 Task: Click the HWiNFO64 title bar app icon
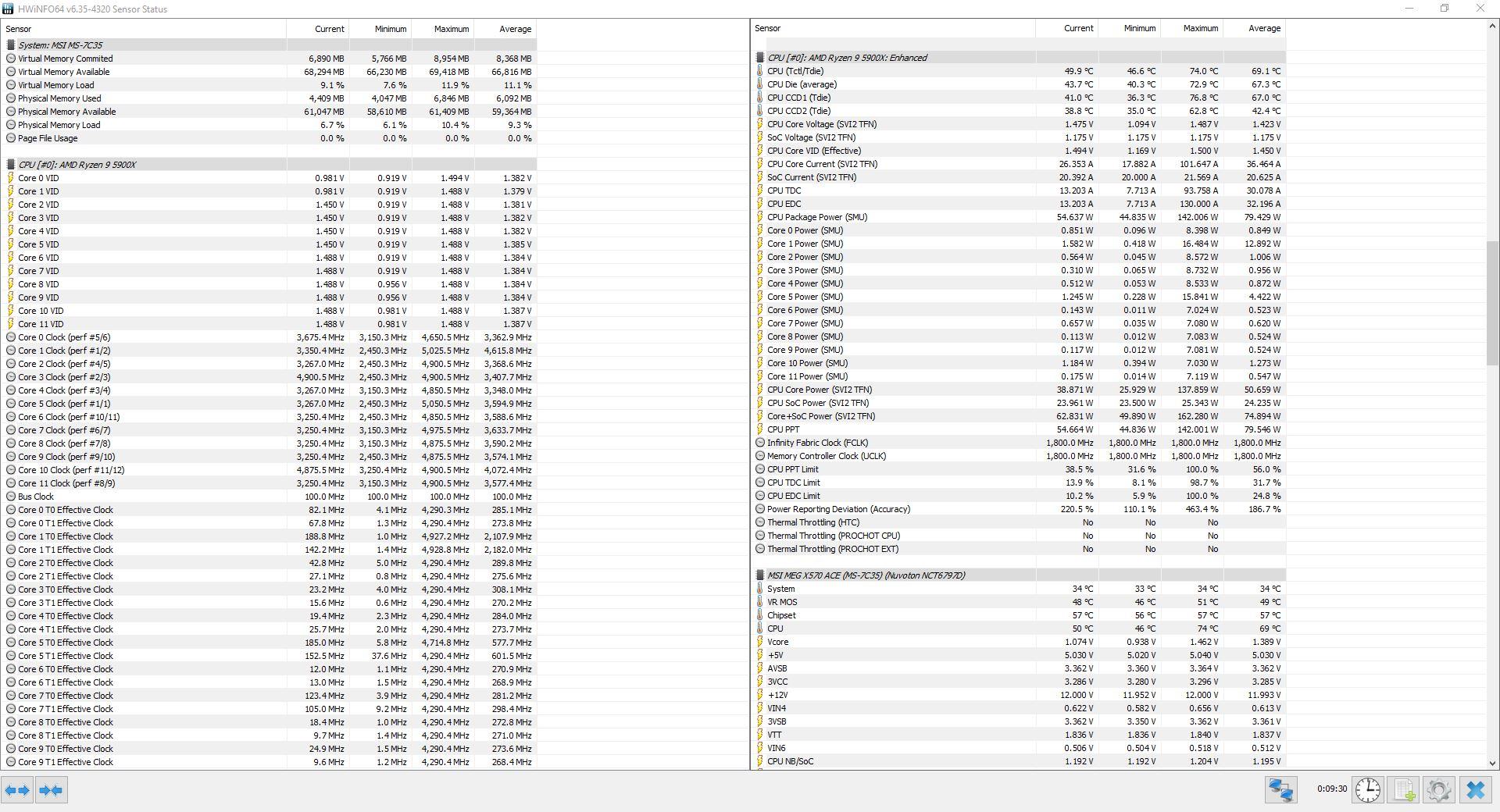[8, 9]
